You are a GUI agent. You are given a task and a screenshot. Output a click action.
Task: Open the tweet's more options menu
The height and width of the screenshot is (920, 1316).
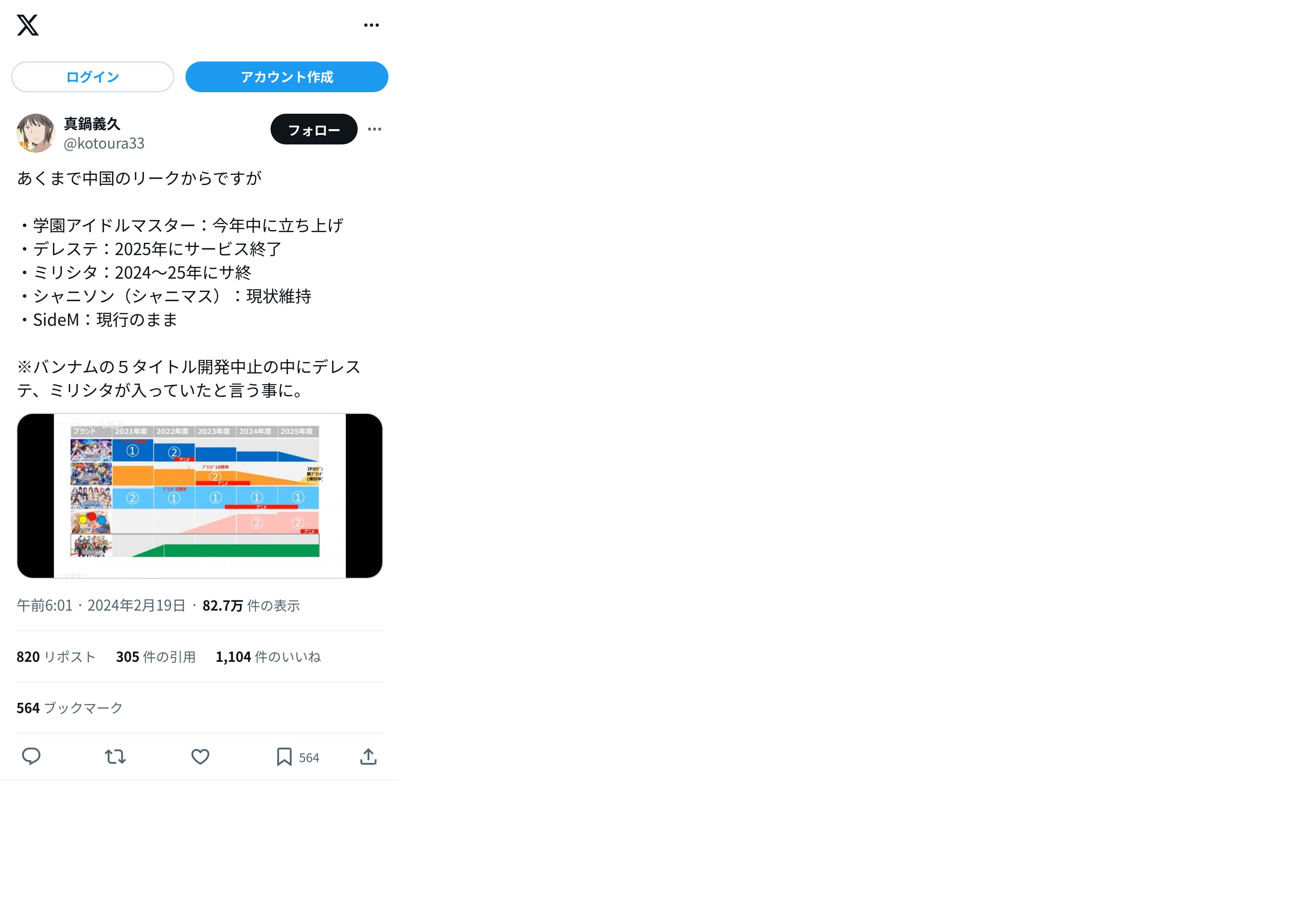pyautogui.click(x=374, y=129)
